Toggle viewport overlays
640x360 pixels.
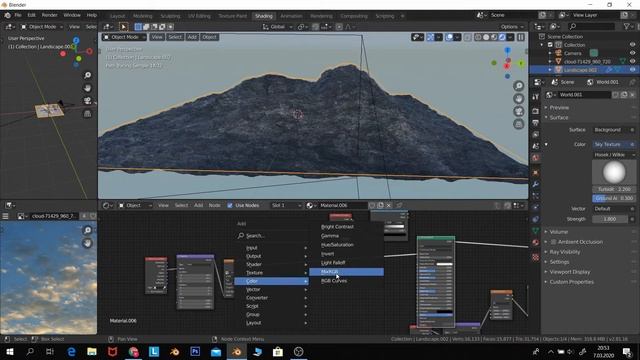pos(449,37)
